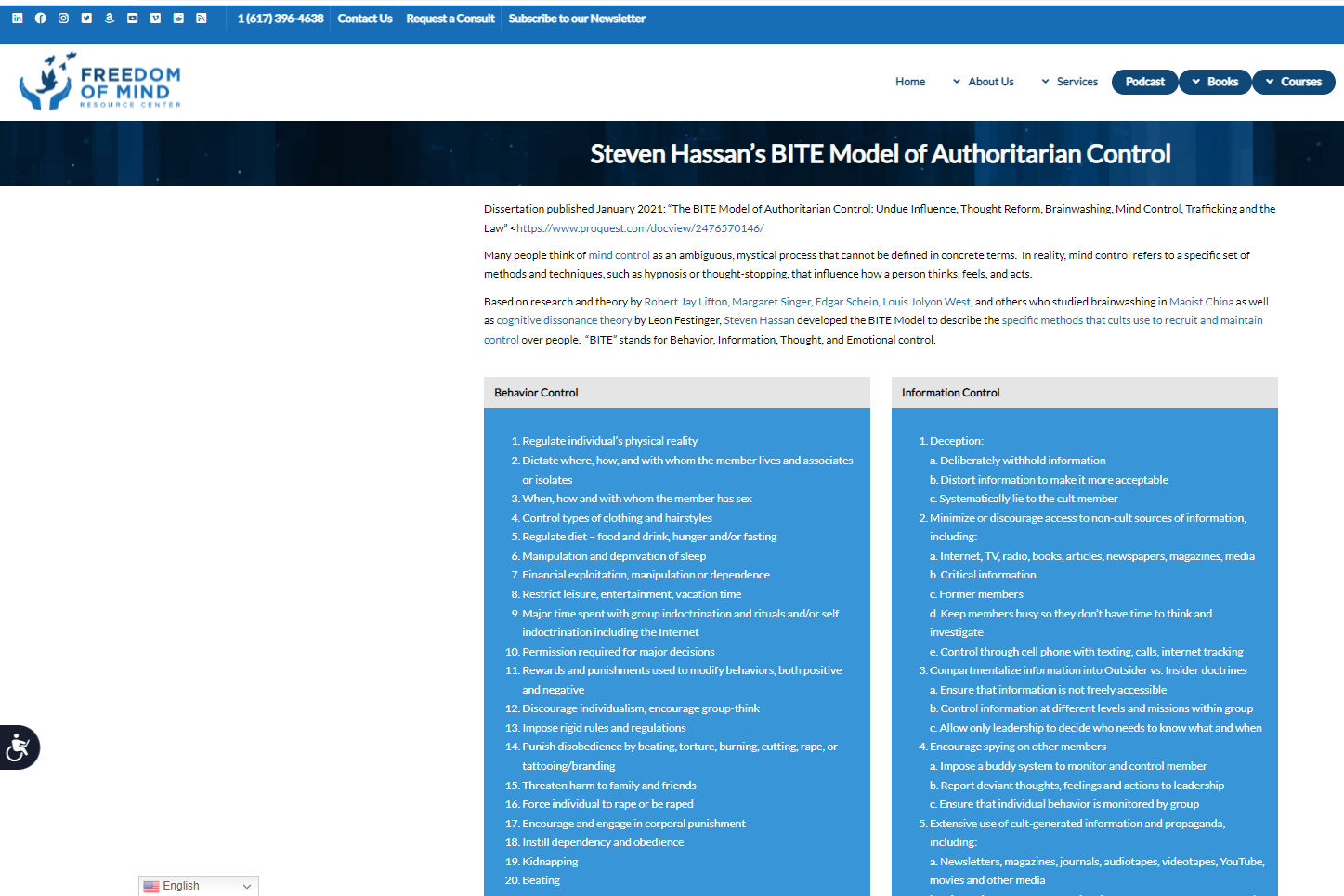Follow the 'mind control' hyperlink
The height and width of the screenshot is (896, 1344).
(x=619, y=255)
